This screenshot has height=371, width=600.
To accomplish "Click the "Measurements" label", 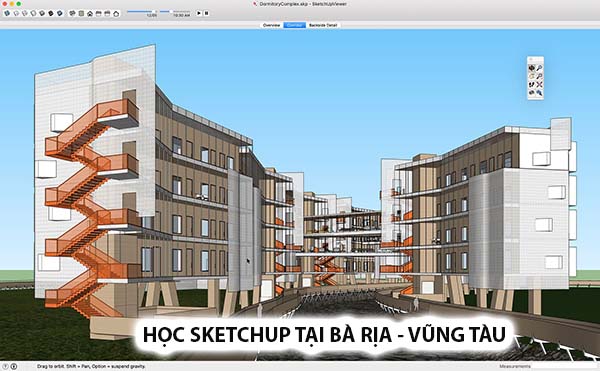I will click(x=515, y=366).
